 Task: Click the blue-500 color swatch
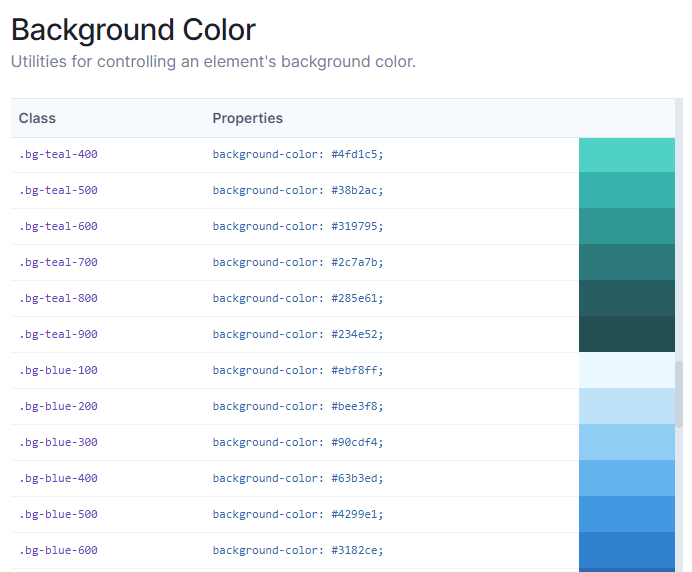pos(627,514)
